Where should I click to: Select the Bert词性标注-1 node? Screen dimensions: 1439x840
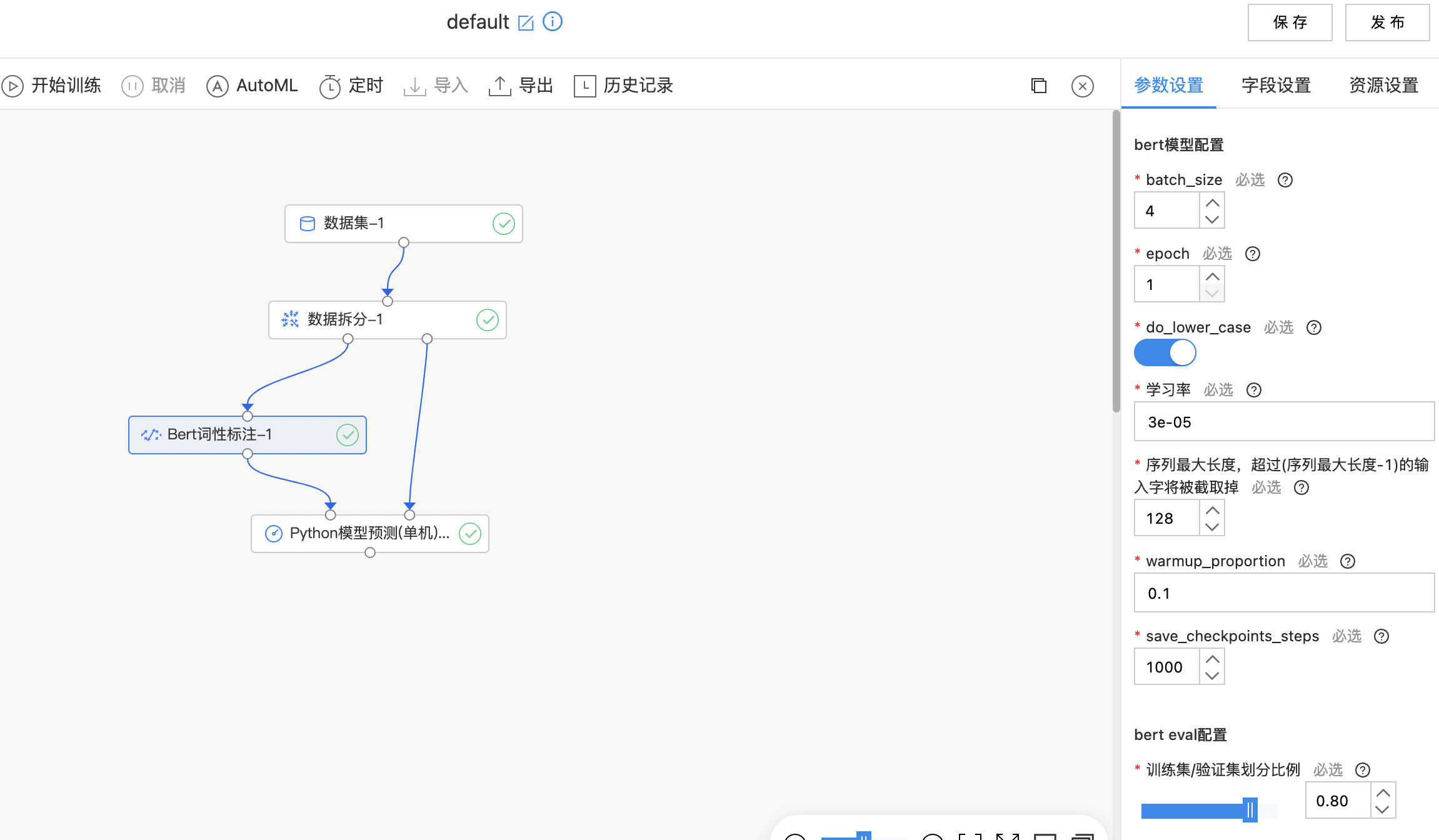coord(248,435)
